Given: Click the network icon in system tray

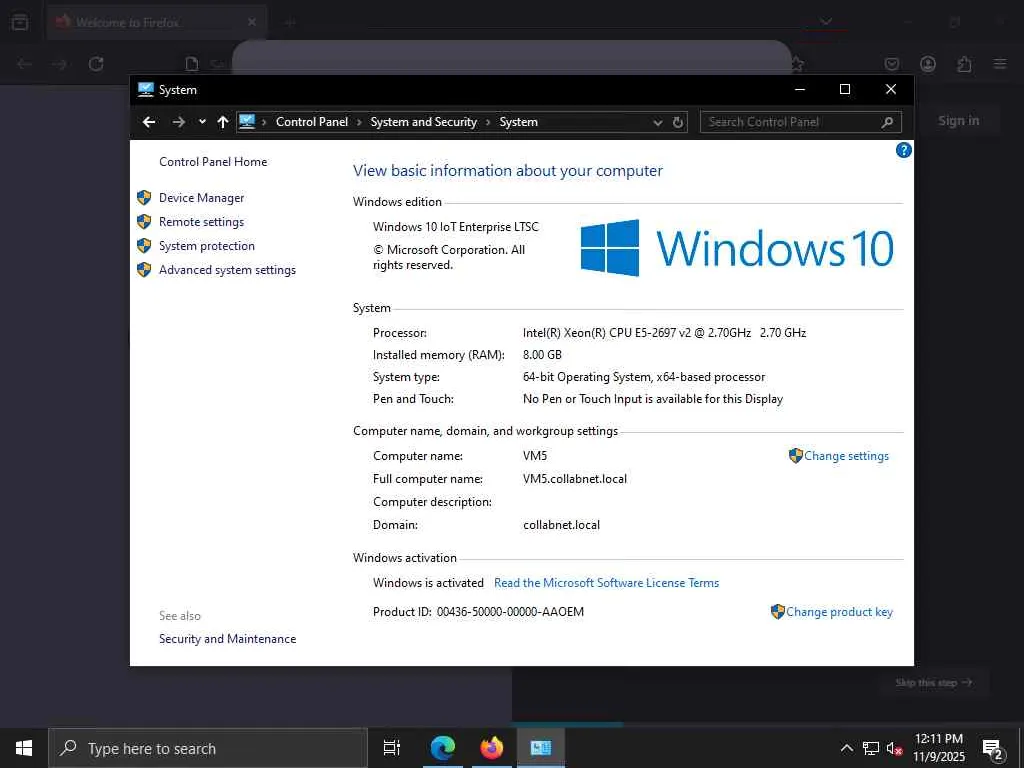Looking at the screenshot, I should coord(871,748).
